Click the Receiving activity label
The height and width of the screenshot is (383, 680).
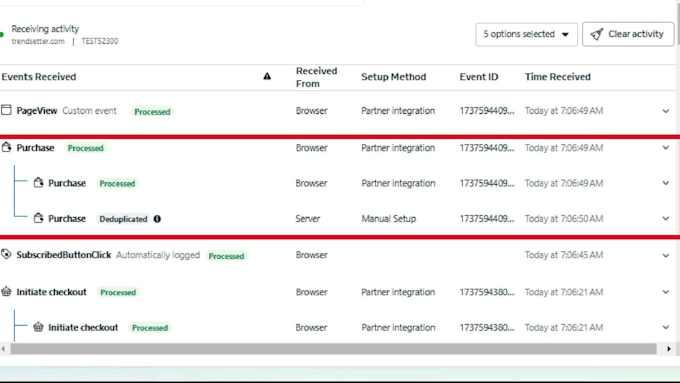pos(45,29)
